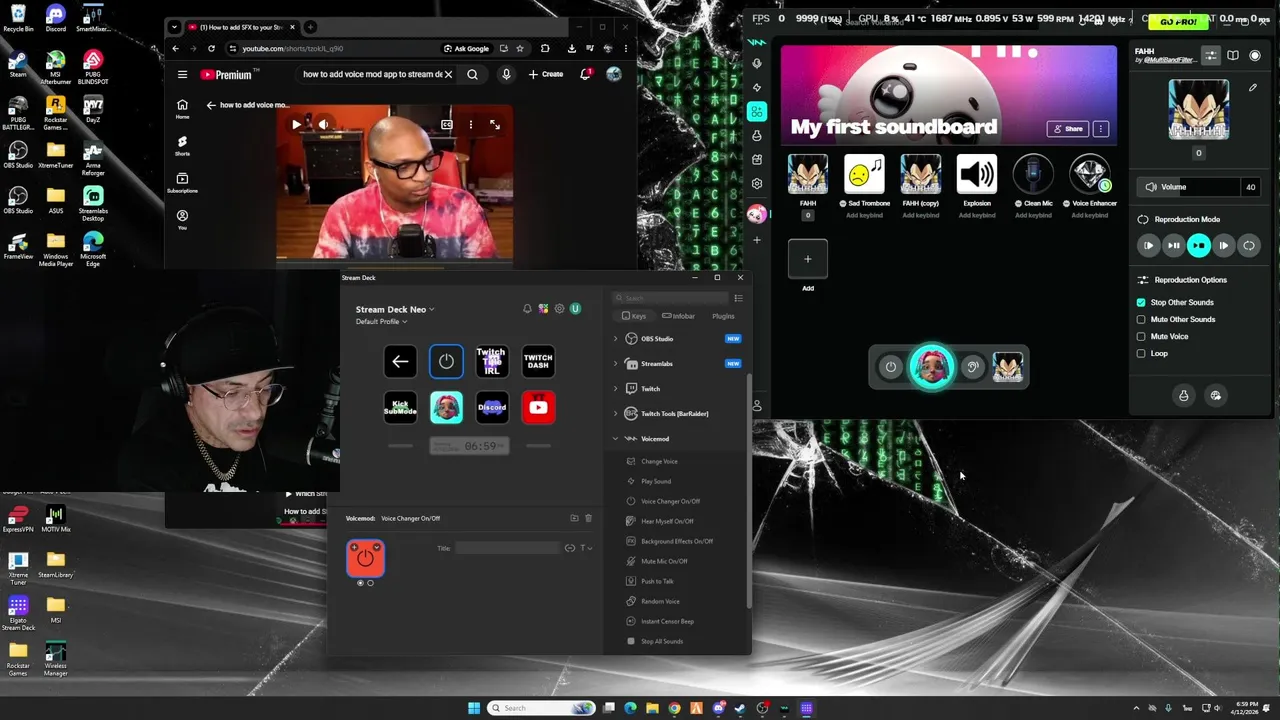
Task: Uncheck Stop Other Sounds
Action: point(1141,302)
